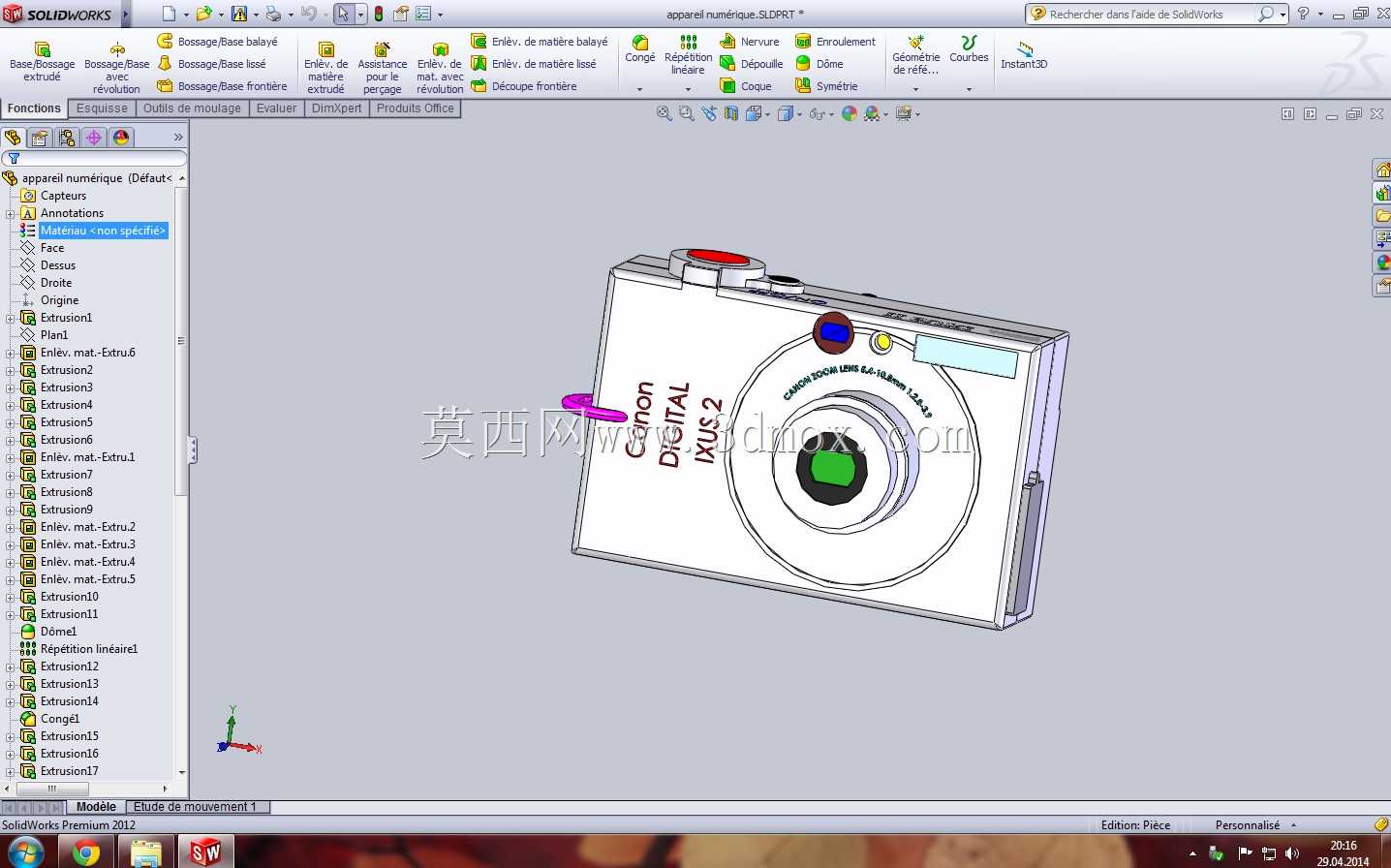The height and width of the screenshot is (868, 1391).
Task: Select Enlèv. de mat. avec révolution
Action: pyautogui.click(x=440, y=68)
